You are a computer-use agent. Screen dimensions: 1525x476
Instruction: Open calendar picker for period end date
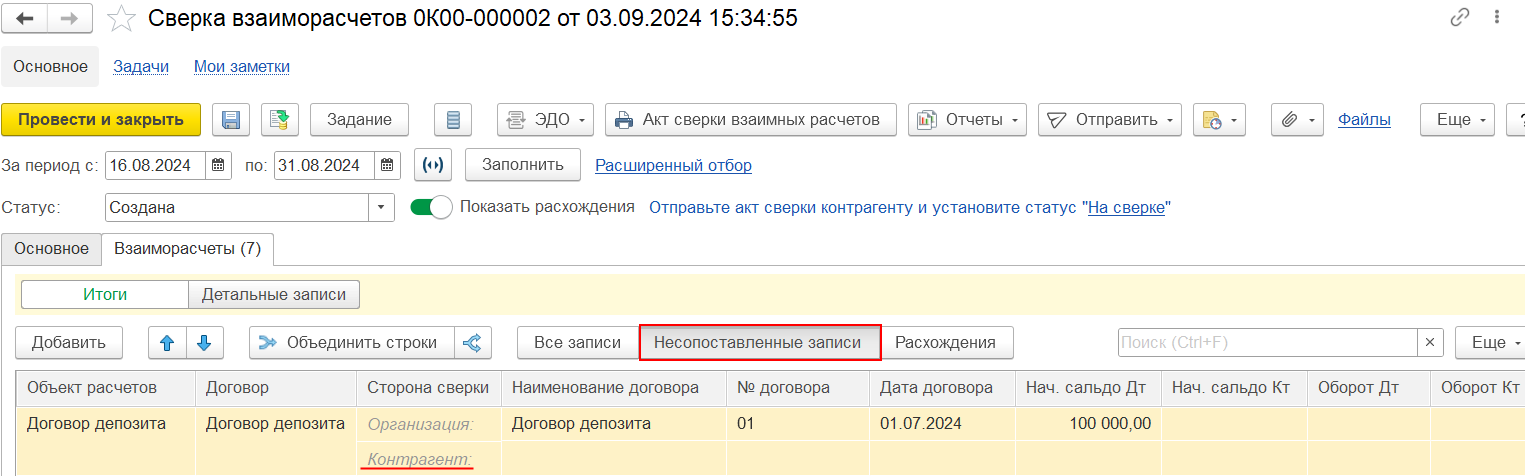[389, 165]
